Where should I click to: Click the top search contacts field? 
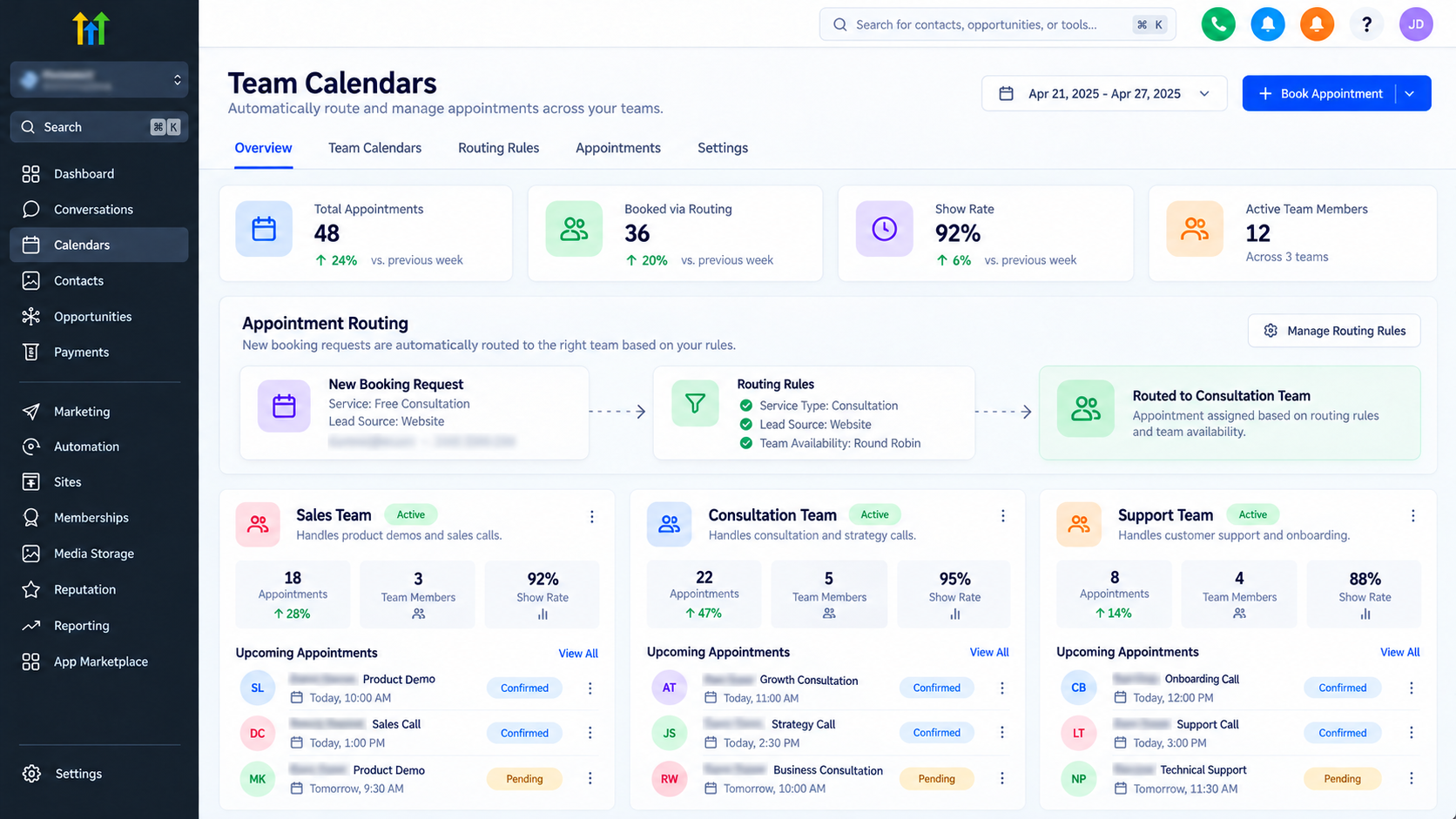click(998, 24)
